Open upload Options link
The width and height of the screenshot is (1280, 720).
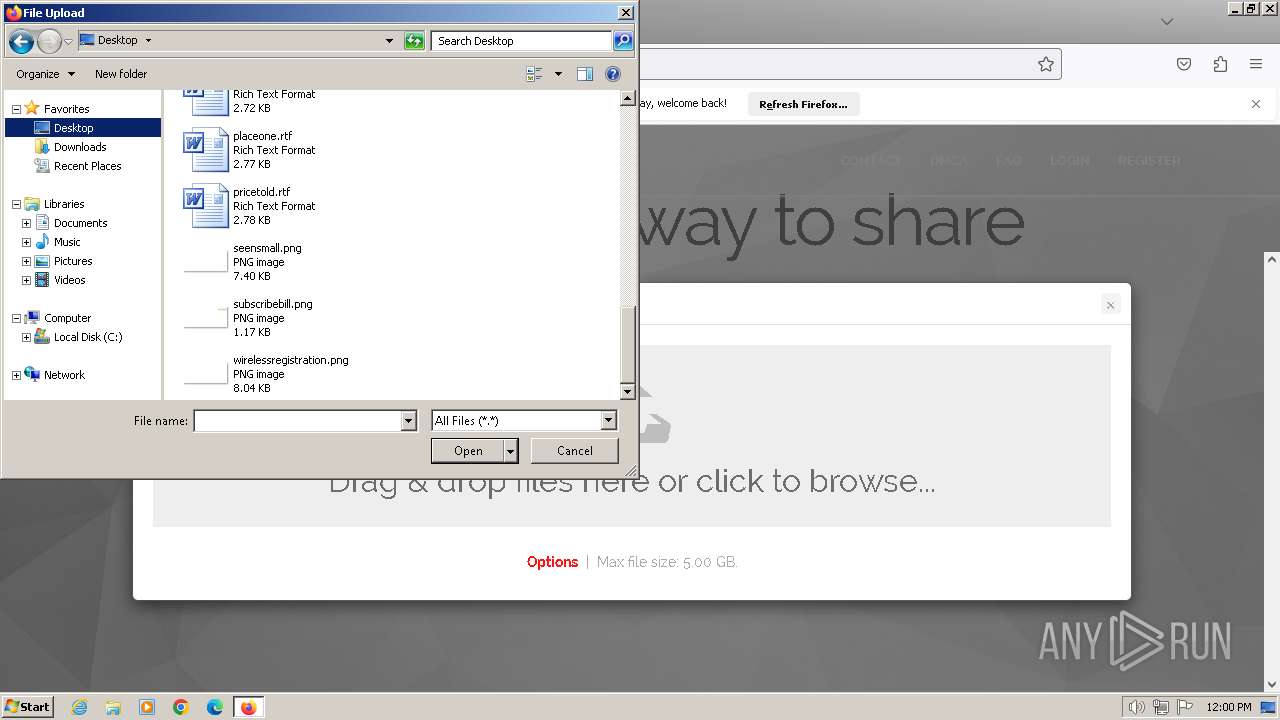click(552, 562)
